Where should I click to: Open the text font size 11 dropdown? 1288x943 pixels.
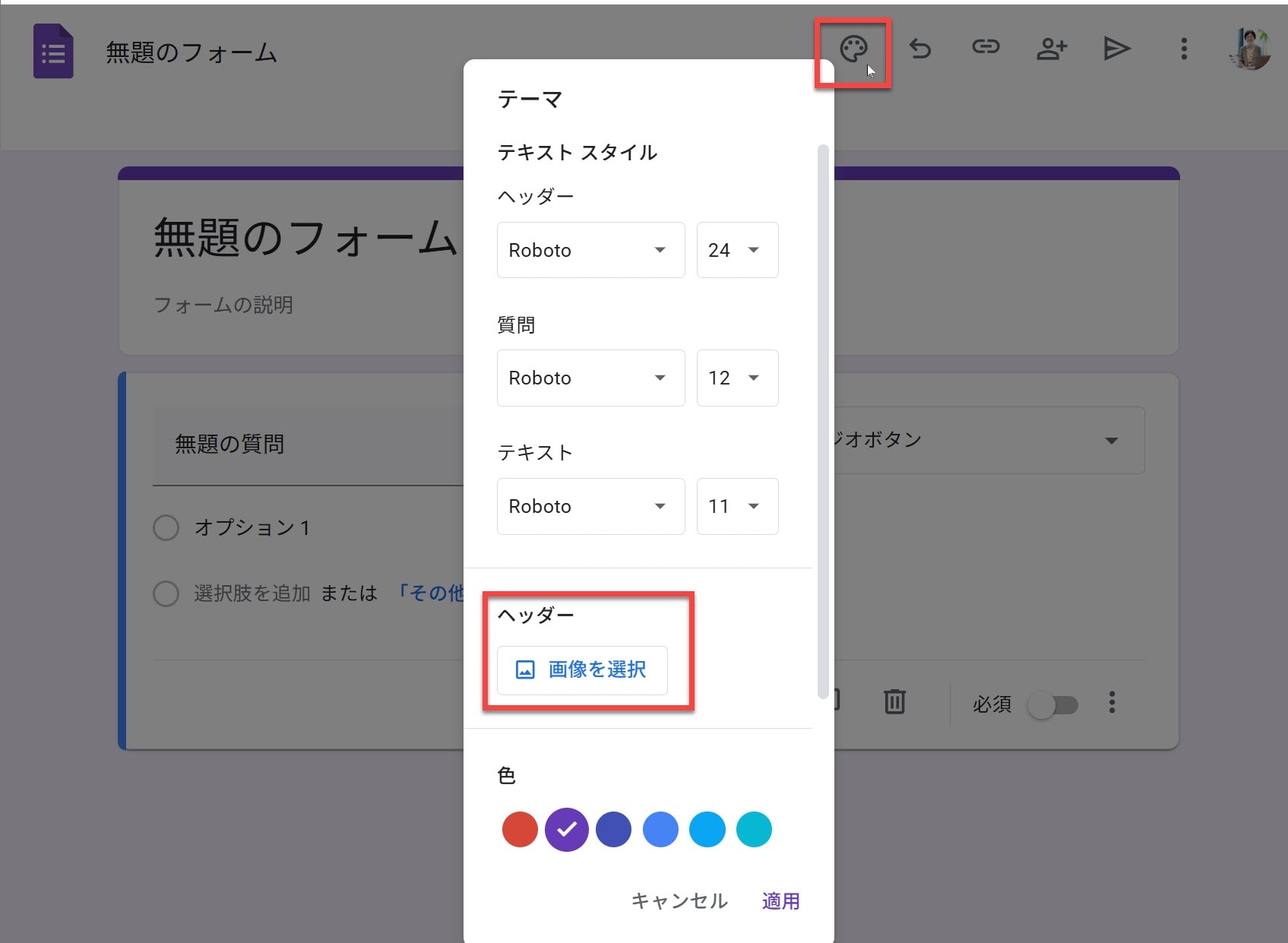point(736,506)
